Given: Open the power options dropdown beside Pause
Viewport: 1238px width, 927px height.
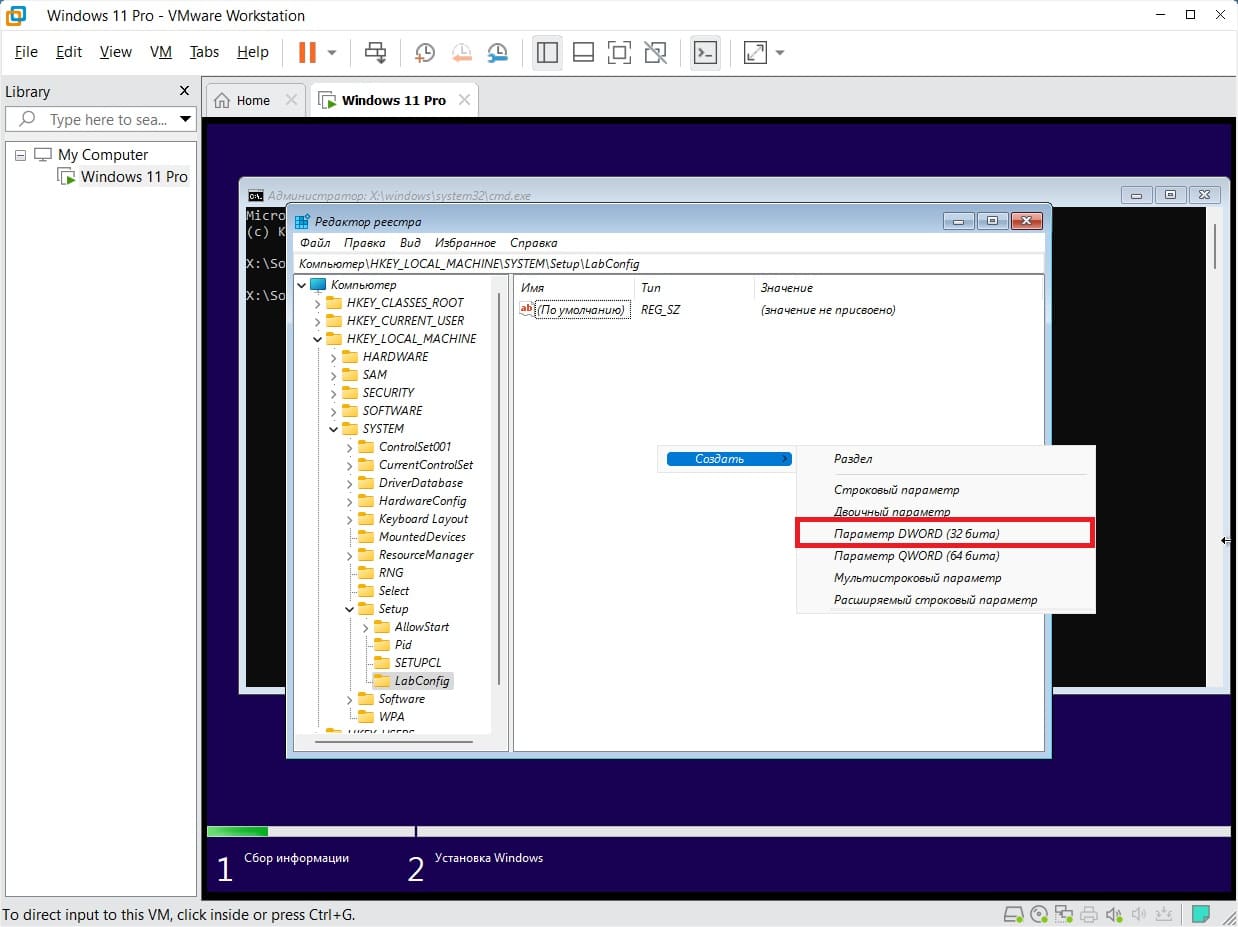Looking at the screenshot, I should [x=332, y=52].
